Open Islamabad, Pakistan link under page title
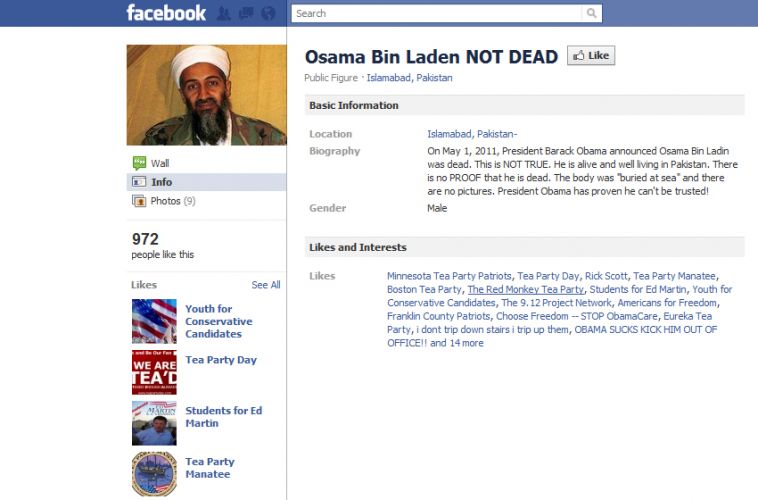This screenshot has width=758, height=500. tap(409, 78)
